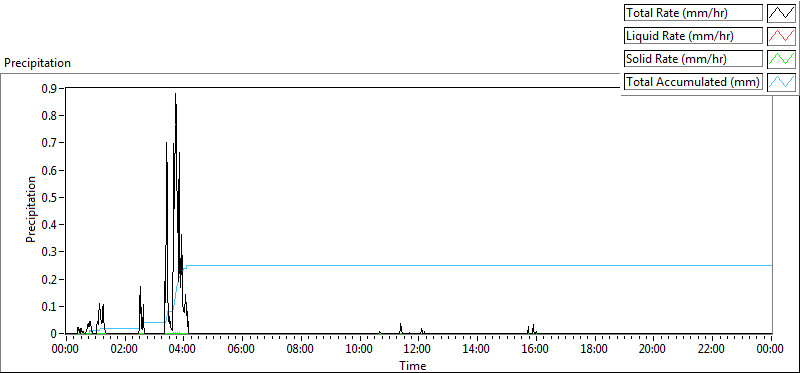Click the tallest rainfall peak near 0.88
The height and width of the screenshot is (373, 800).
pyautogui.click(x=176, y=95)
